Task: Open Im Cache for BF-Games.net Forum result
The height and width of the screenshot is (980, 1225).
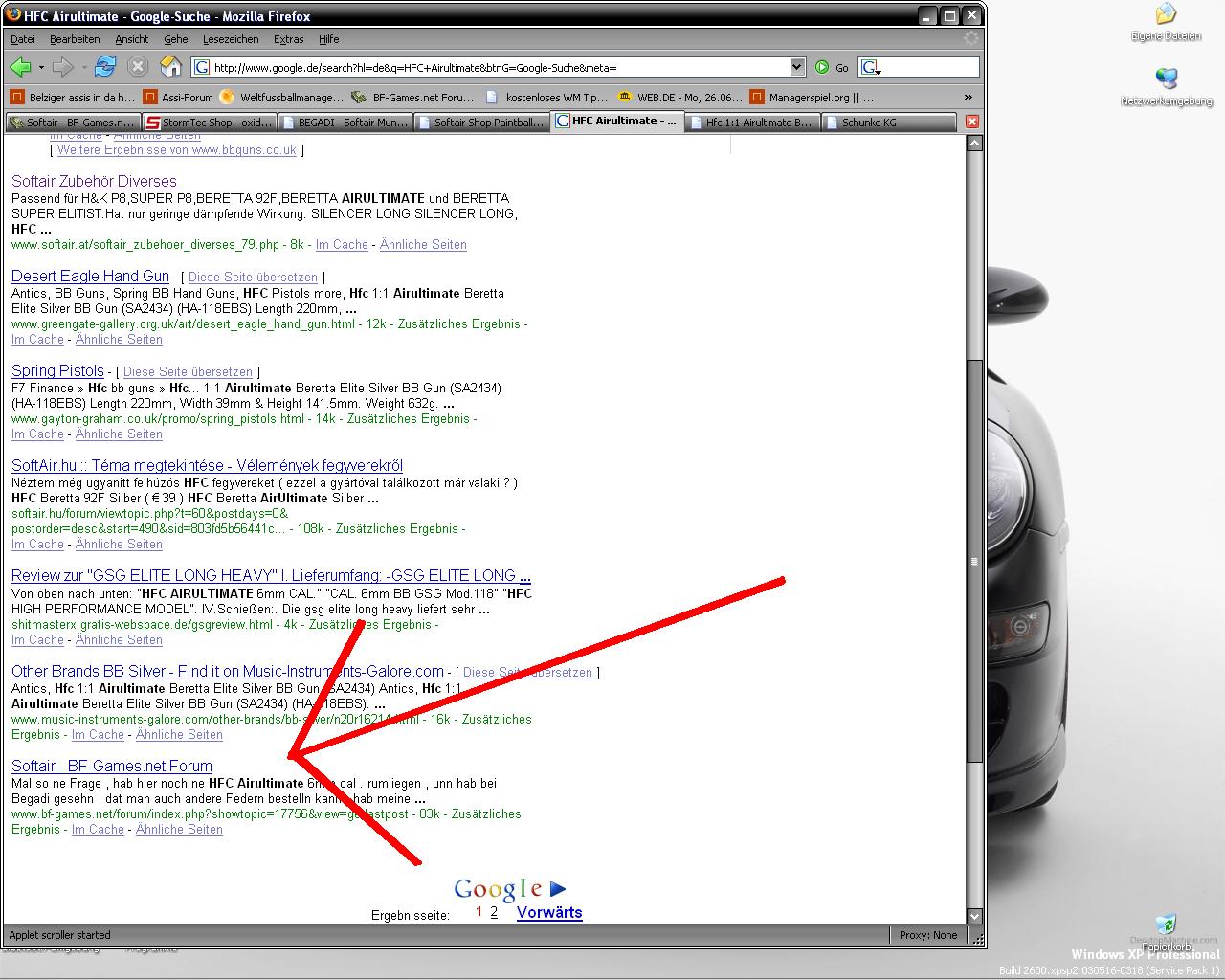Action: (98, 830)
